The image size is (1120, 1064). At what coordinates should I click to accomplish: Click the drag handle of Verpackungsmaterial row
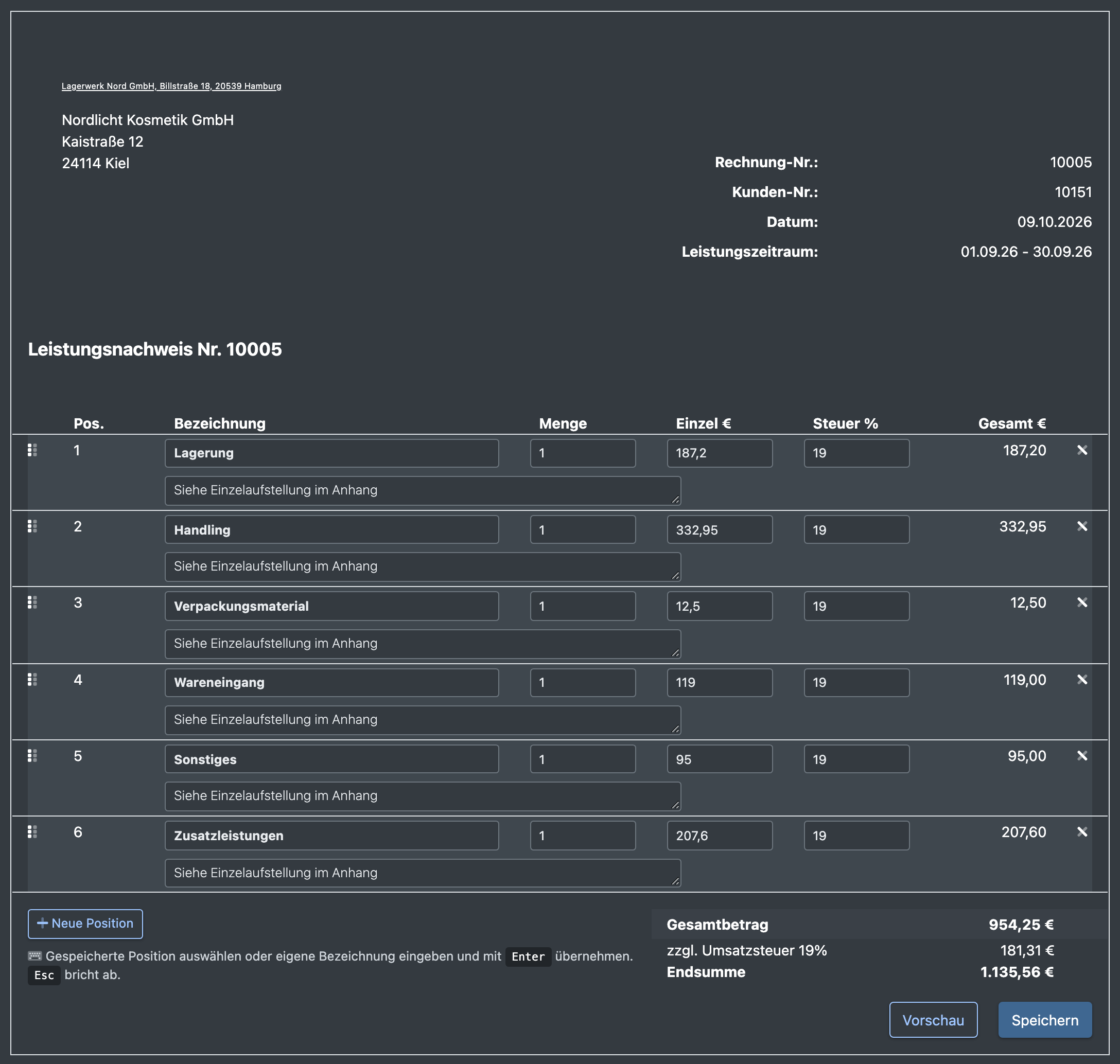tap(32, 602)
